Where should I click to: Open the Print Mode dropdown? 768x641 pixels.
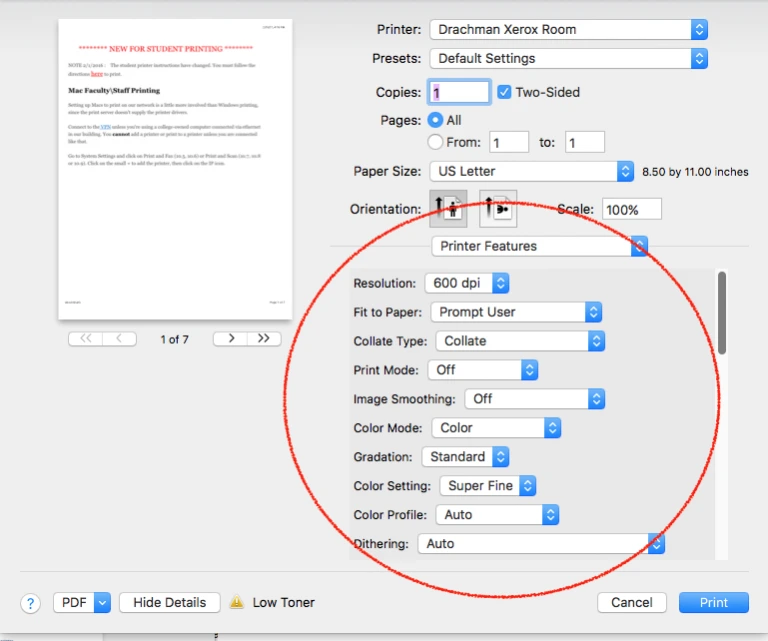[x=483, y=370]
